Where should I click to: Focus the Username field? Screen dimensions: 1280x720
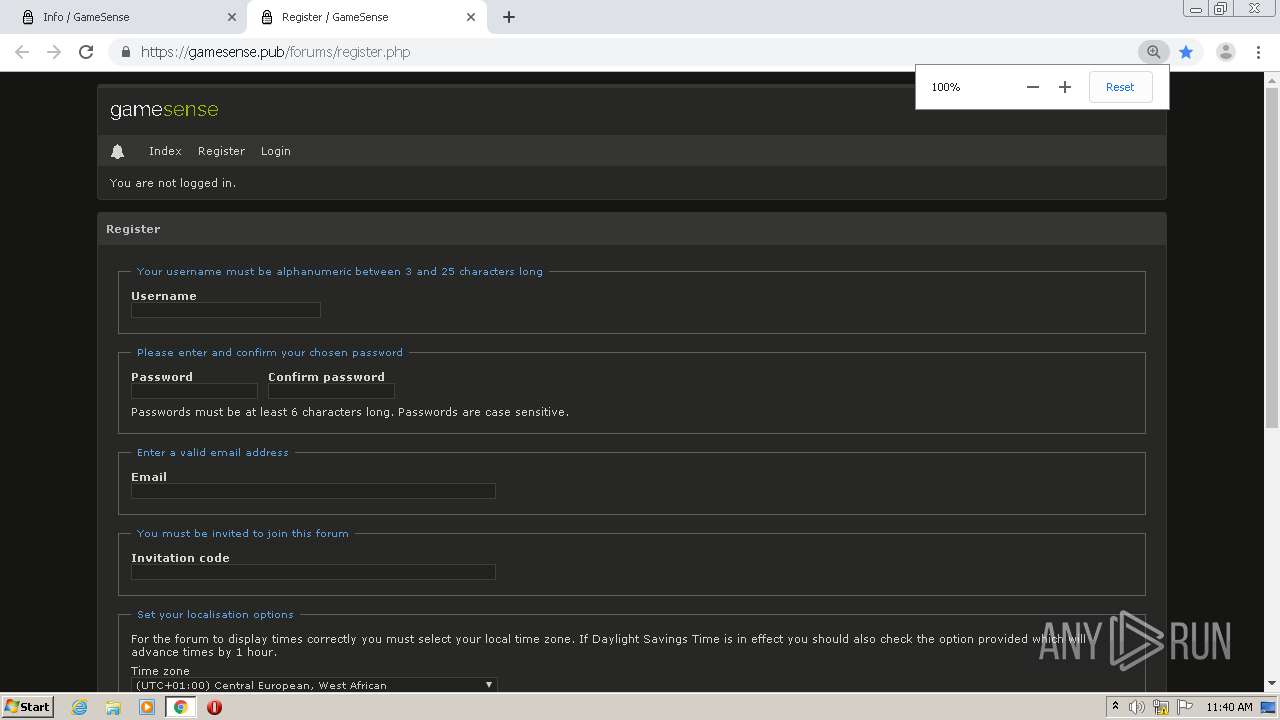(x=226, y=310)
